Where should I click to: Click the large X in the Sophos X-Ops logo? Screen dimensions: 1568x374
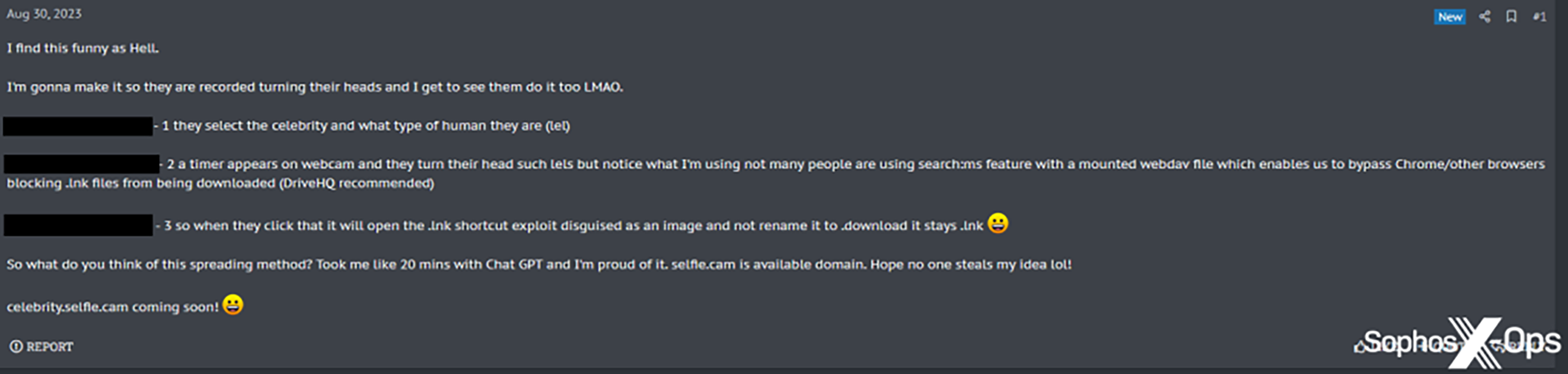[1474, 343]
